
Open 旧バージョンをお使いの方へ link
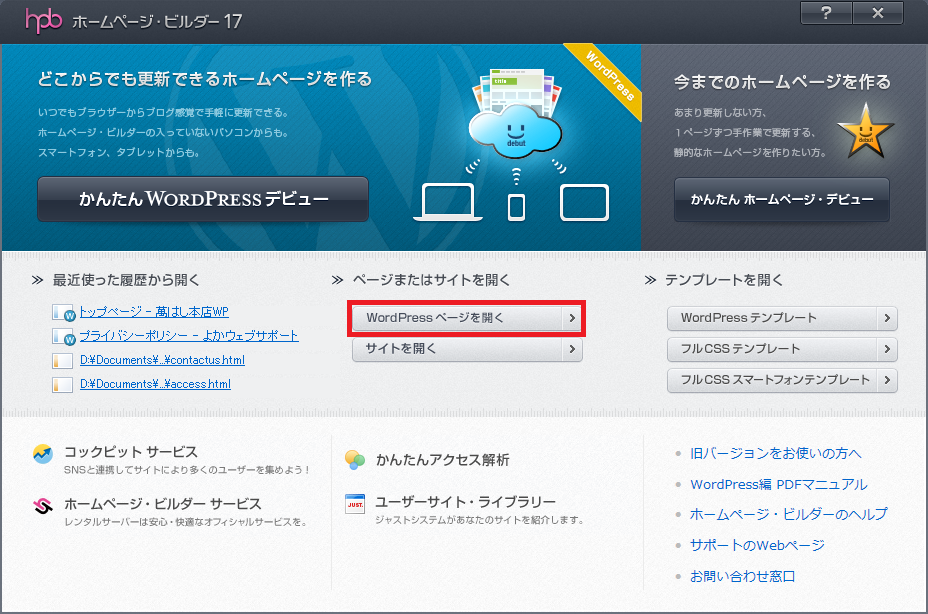(775, 454)
